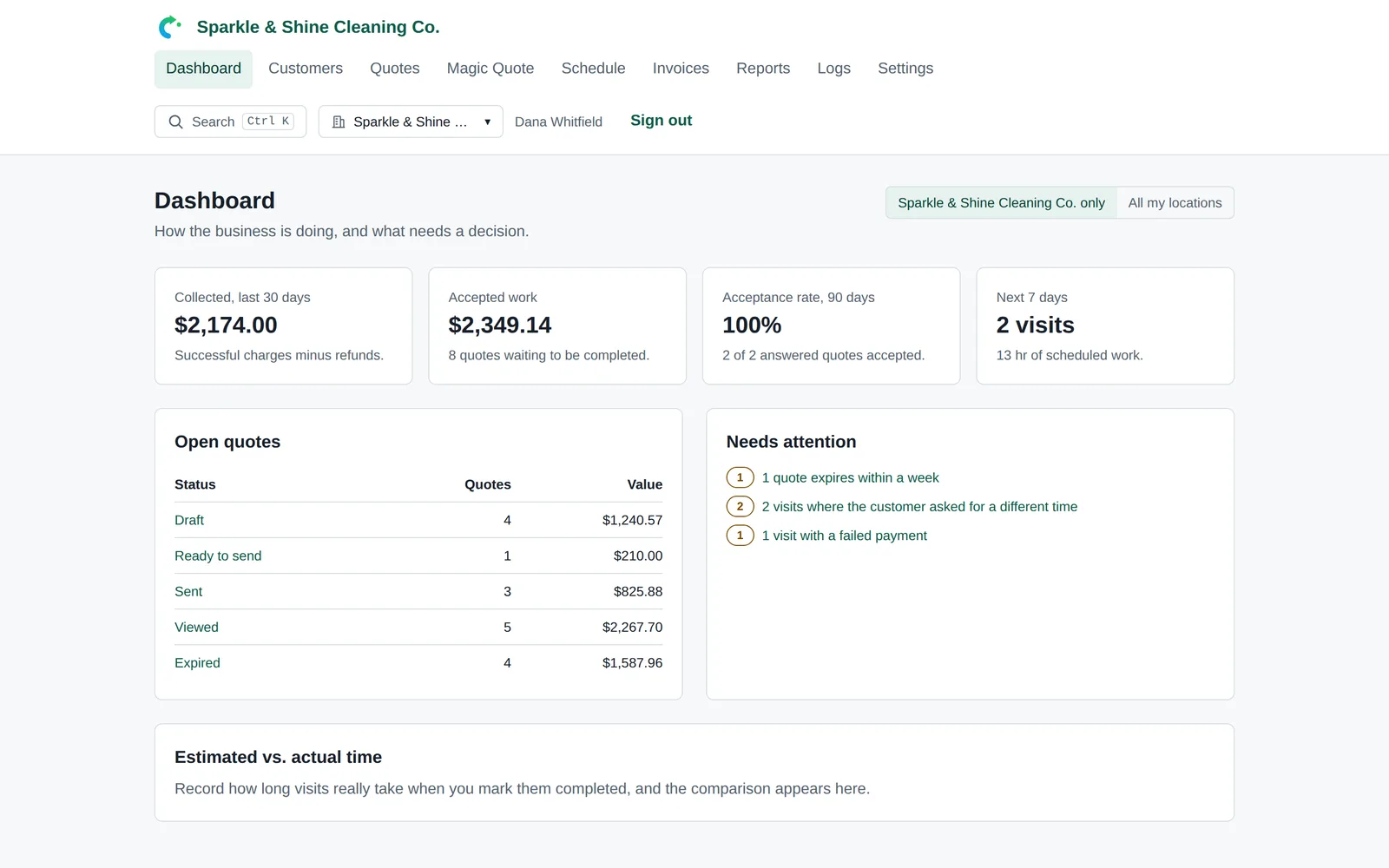This screenshot has height=868, width=1389.
Task: Click the Status column header
Action: [x=194, y=484]
